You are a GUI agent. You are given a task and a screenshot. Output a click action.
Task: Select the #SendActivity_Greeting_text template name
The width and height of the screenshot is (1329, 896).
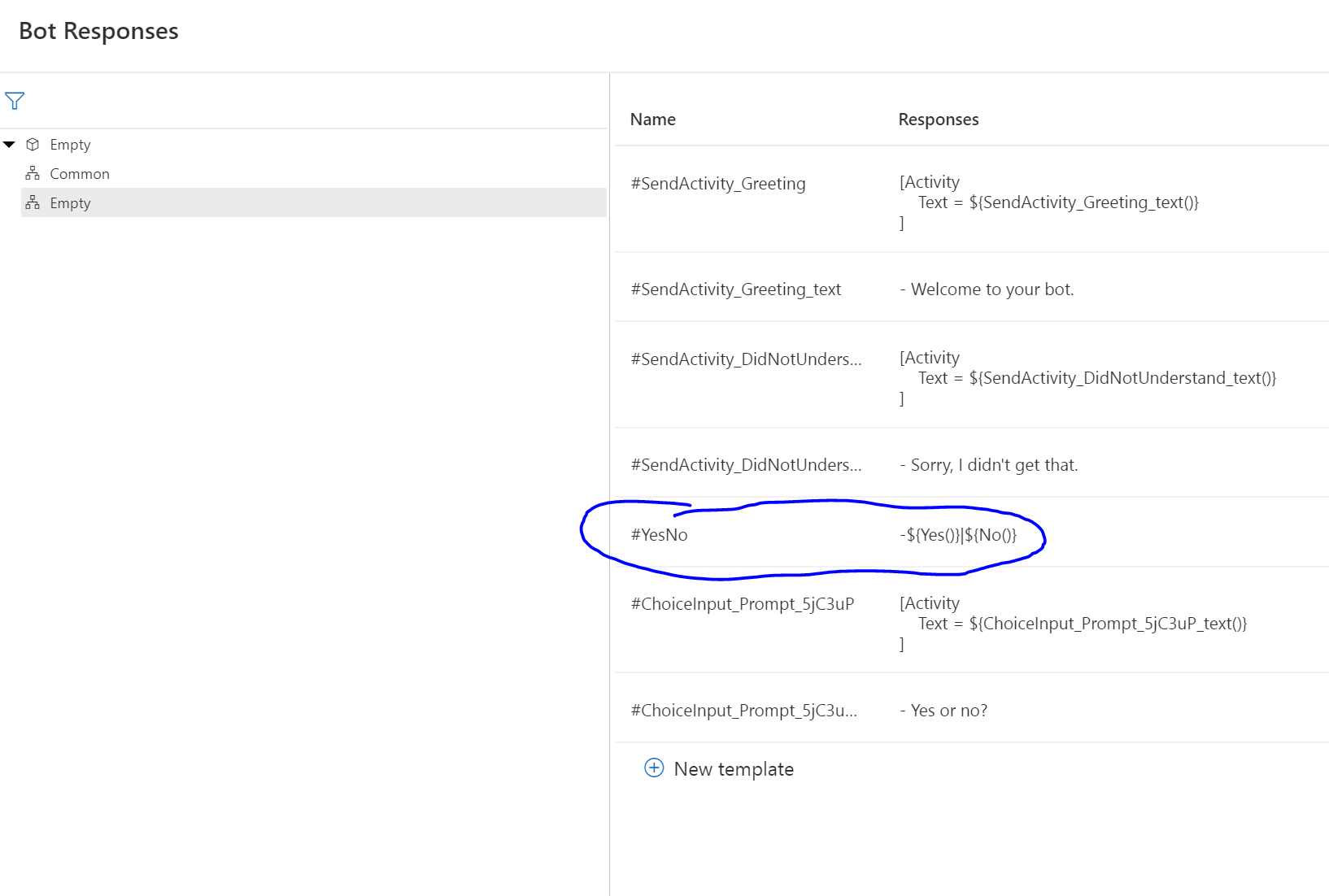click(736, 289)
